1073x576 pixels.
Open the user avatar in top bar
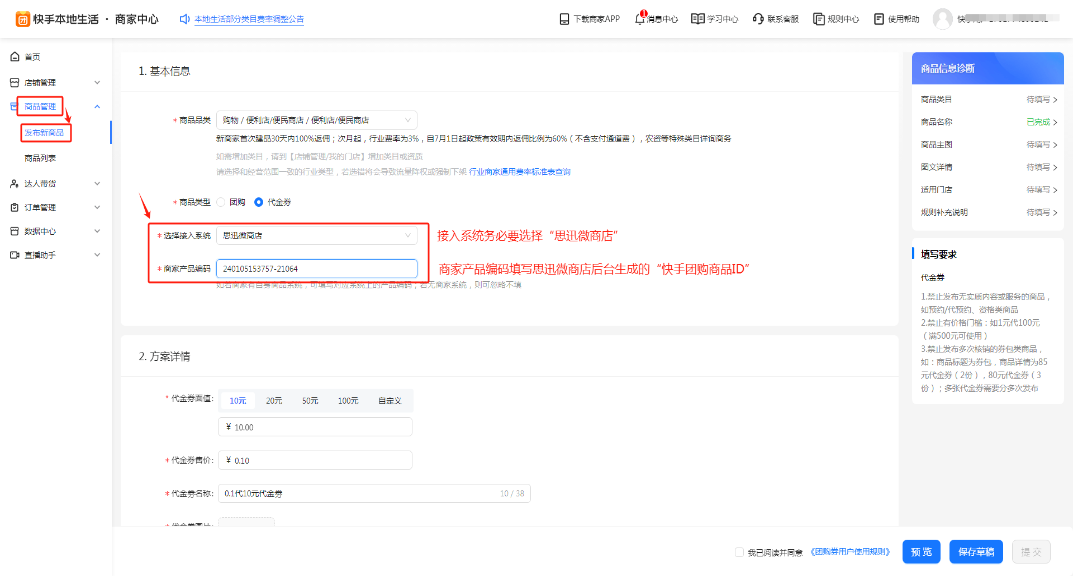pyautogui.click(x=942, y=19)
